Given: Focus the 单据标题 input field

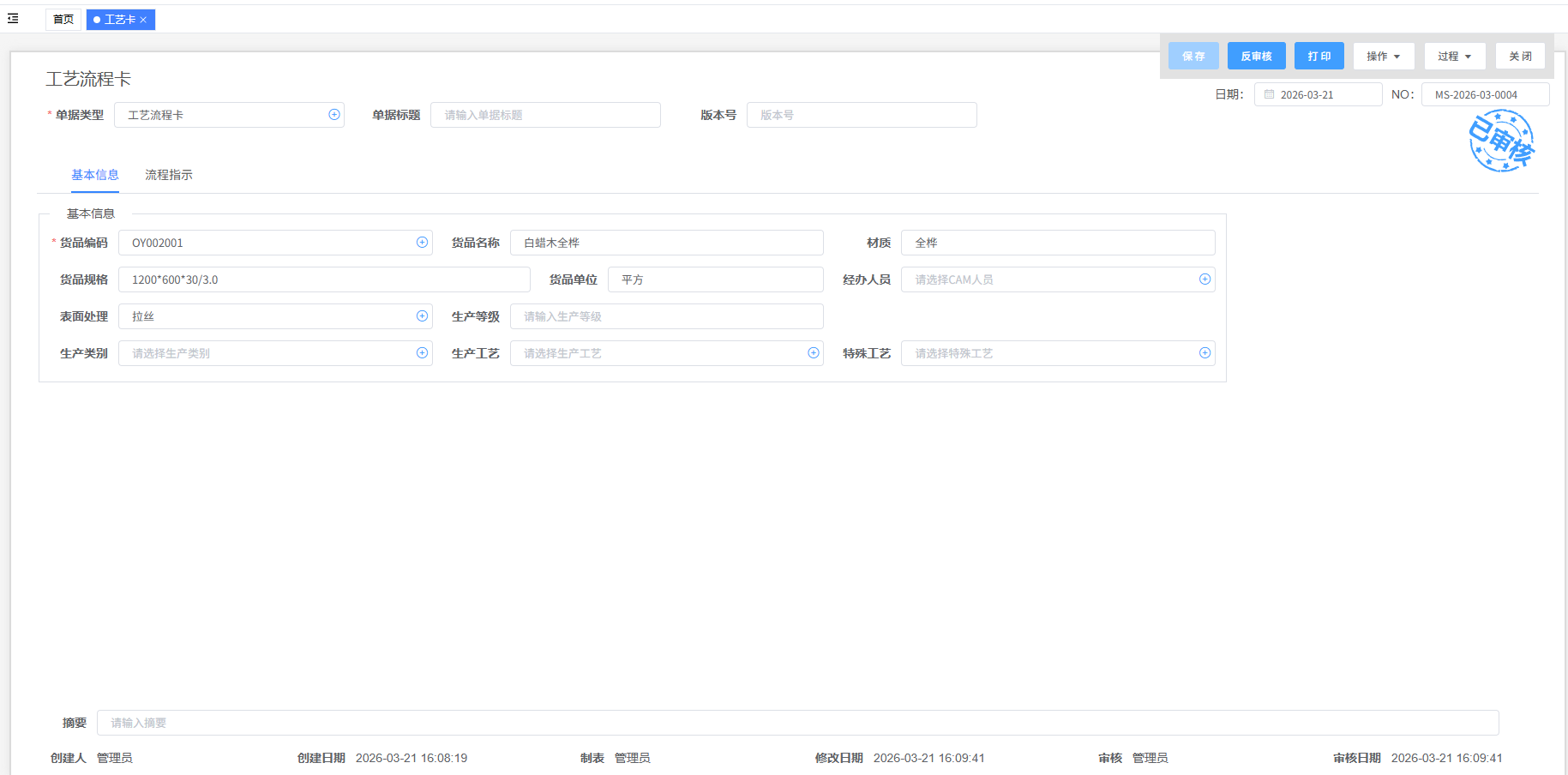Looking at the screenshot, I should point(545,115).
